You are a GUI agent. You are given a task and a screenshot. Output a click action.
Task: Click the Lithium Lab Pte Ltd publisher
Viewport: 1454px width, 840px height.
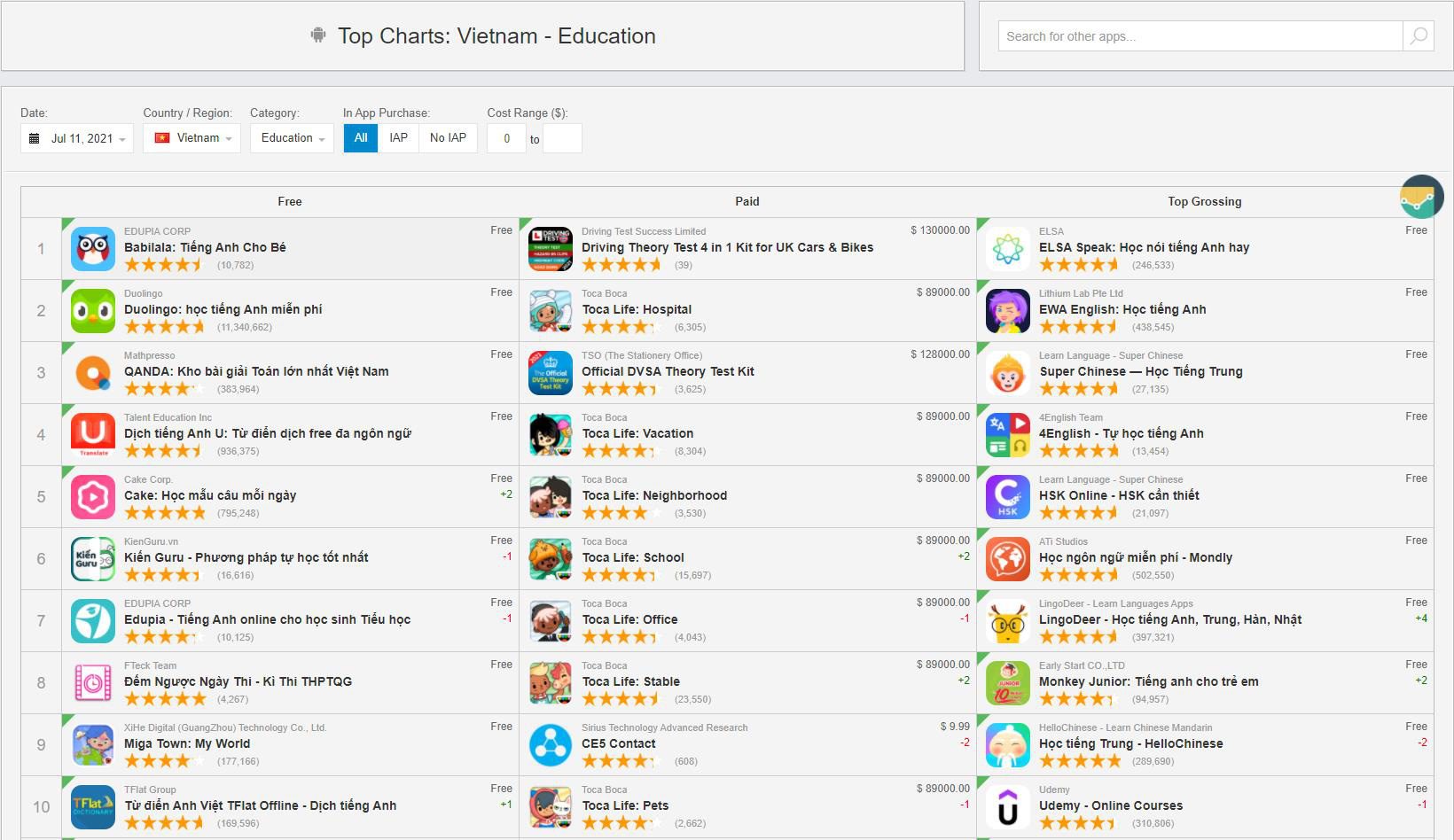(x=1082, y=293)
